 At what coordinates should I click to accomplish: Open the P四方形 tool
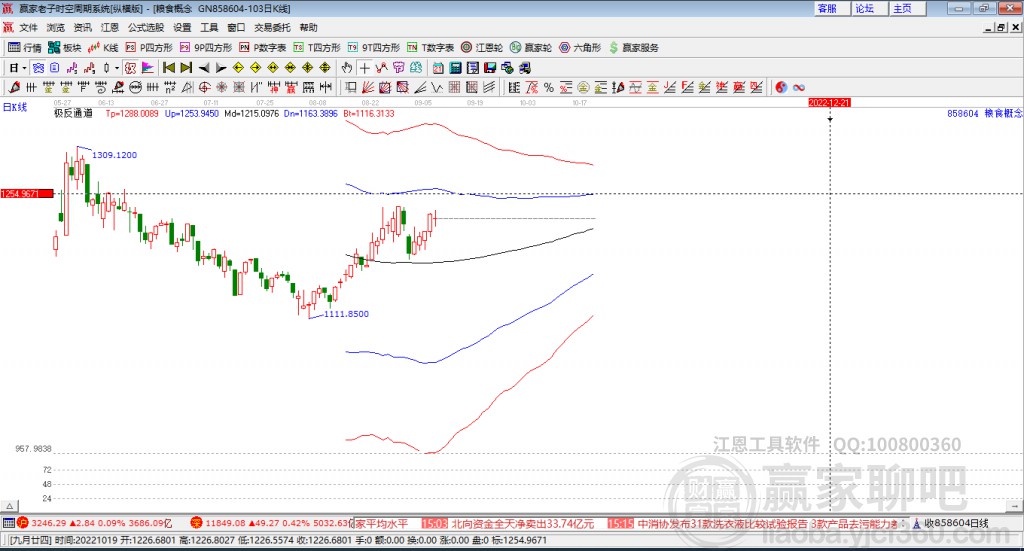[149, 48]
